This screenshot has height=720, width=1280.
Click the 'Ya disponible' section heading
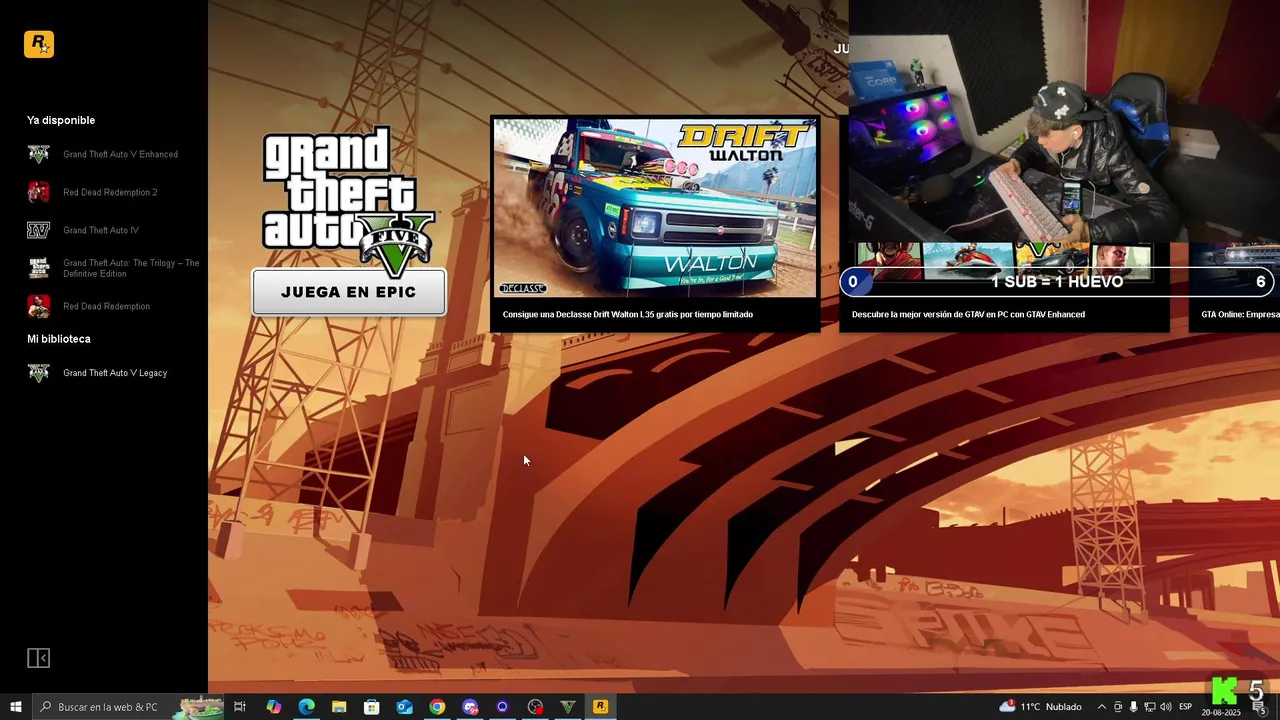coord(61,120)
